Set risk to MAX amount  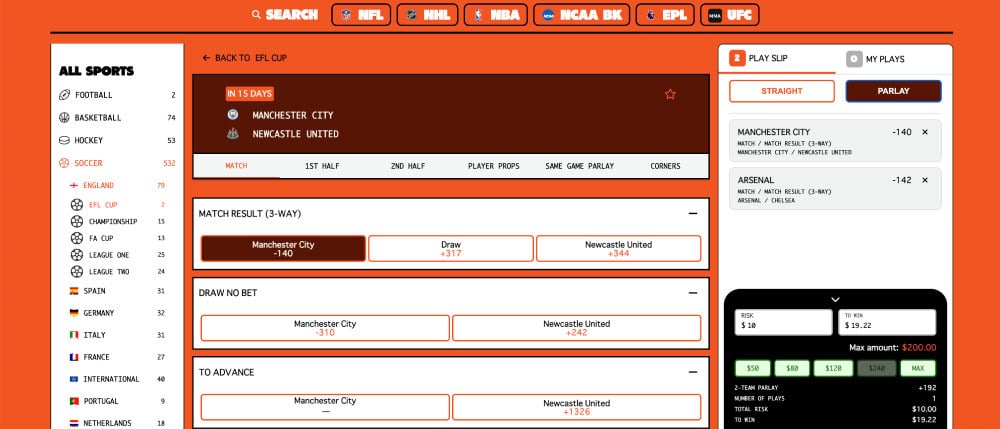coord(918,368)
